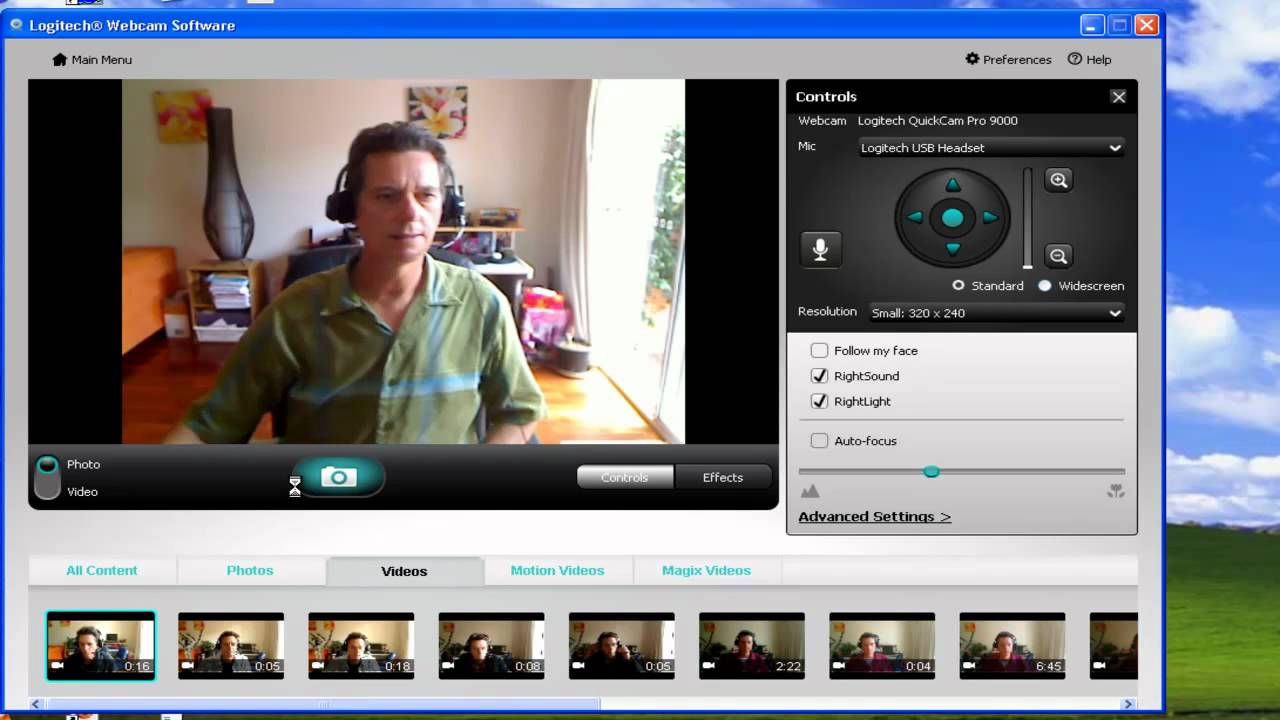Switch to the Photos tab
This screenshot has height=720, width=1280.
pos(250,570)
